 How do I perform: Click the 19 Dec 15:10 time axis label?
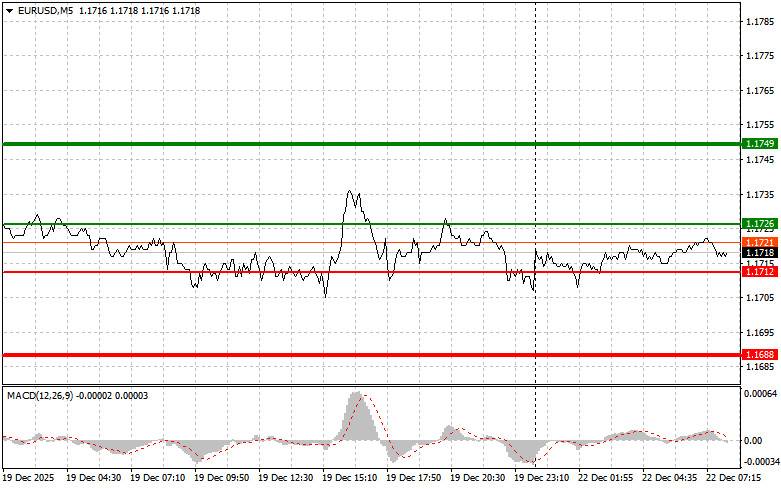point(352,478)
